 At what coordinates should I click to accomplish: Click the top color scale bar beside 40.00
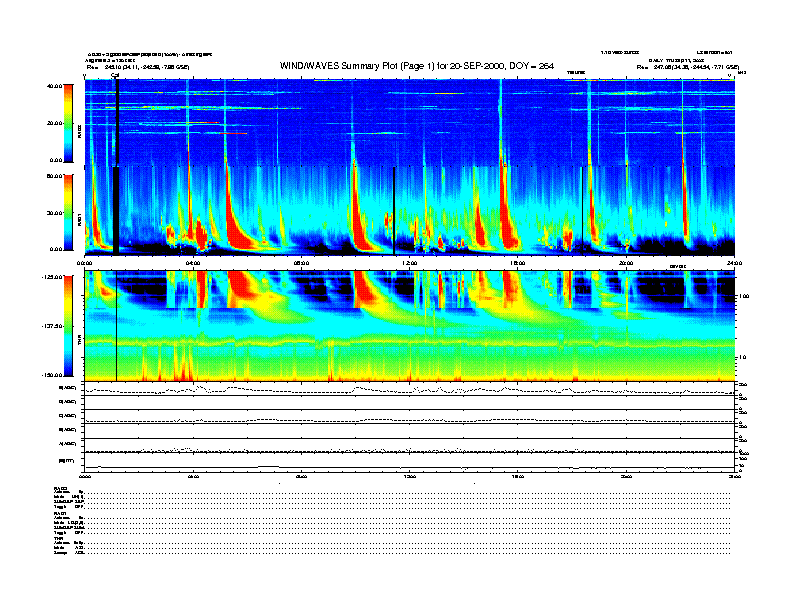pyautogui.click(x=68, y=123)
